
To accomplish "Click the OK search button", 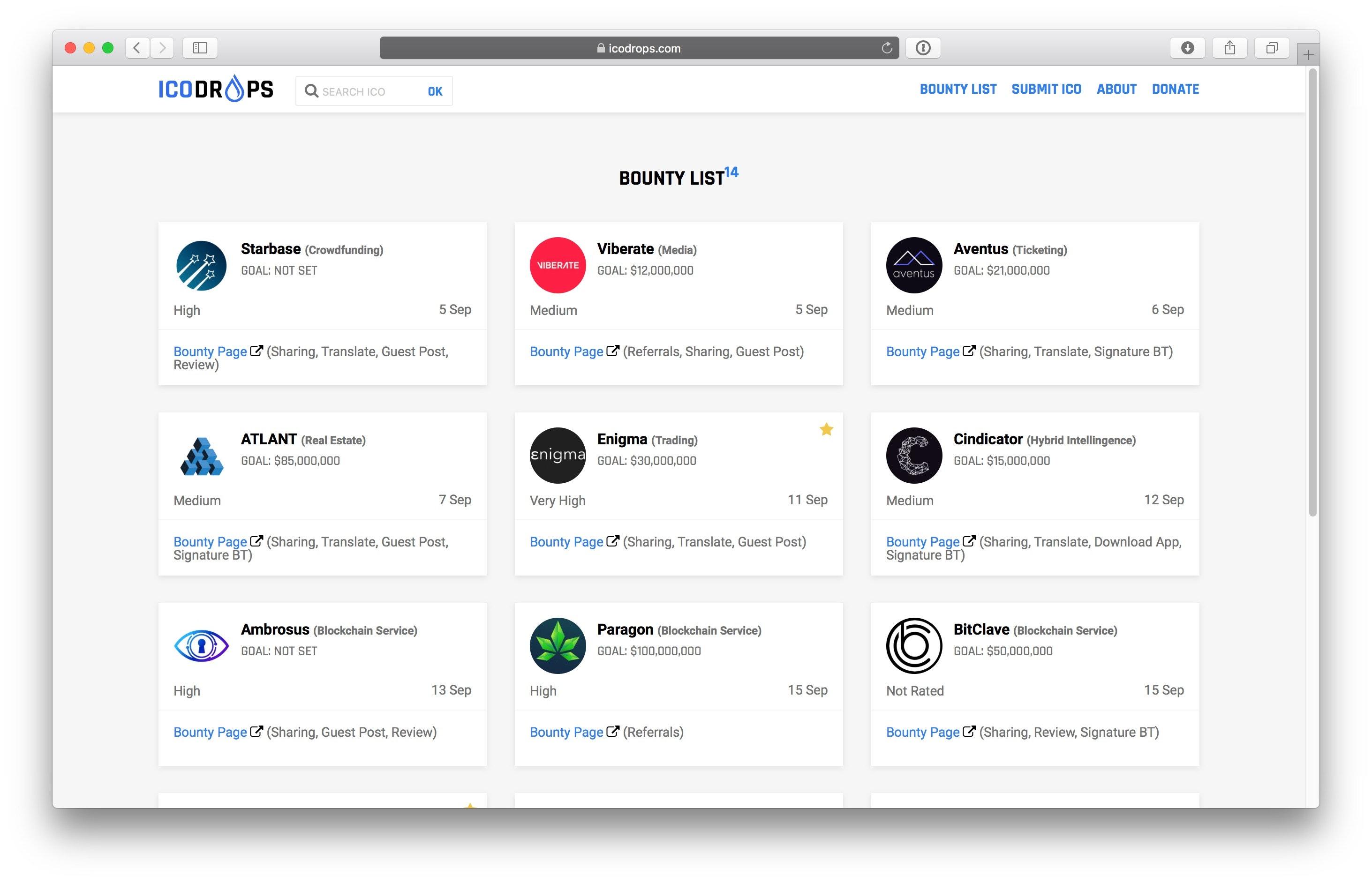I will click(x=435, y=91).
